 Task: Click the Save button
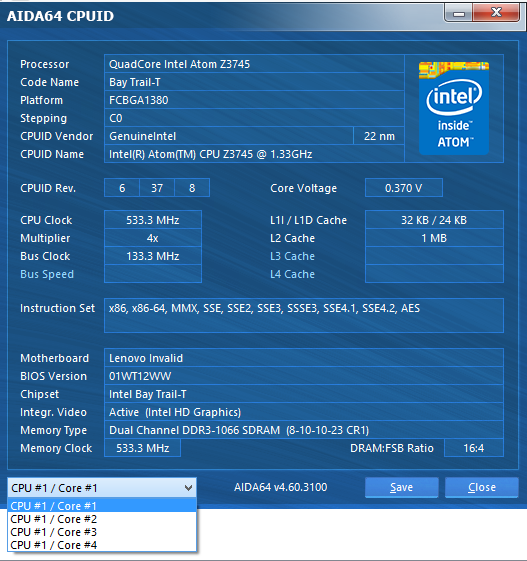click(401, 487)
